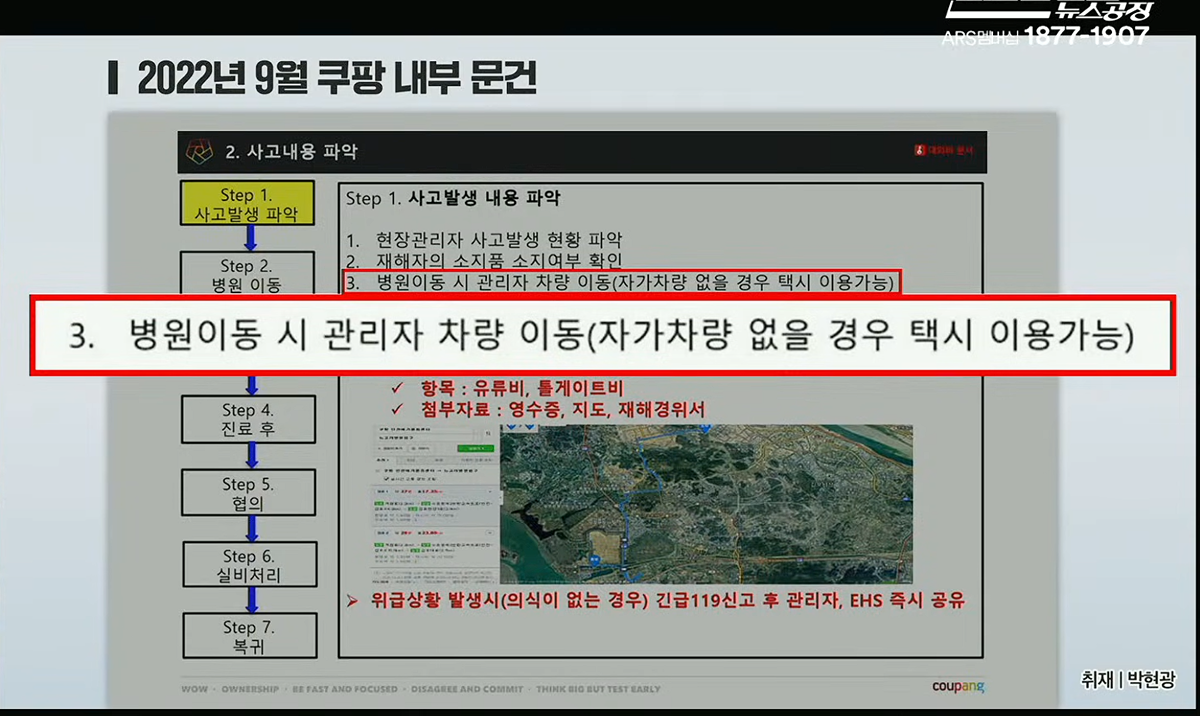Click the checkmark beside 첨부자료 line

pos(397,409)
